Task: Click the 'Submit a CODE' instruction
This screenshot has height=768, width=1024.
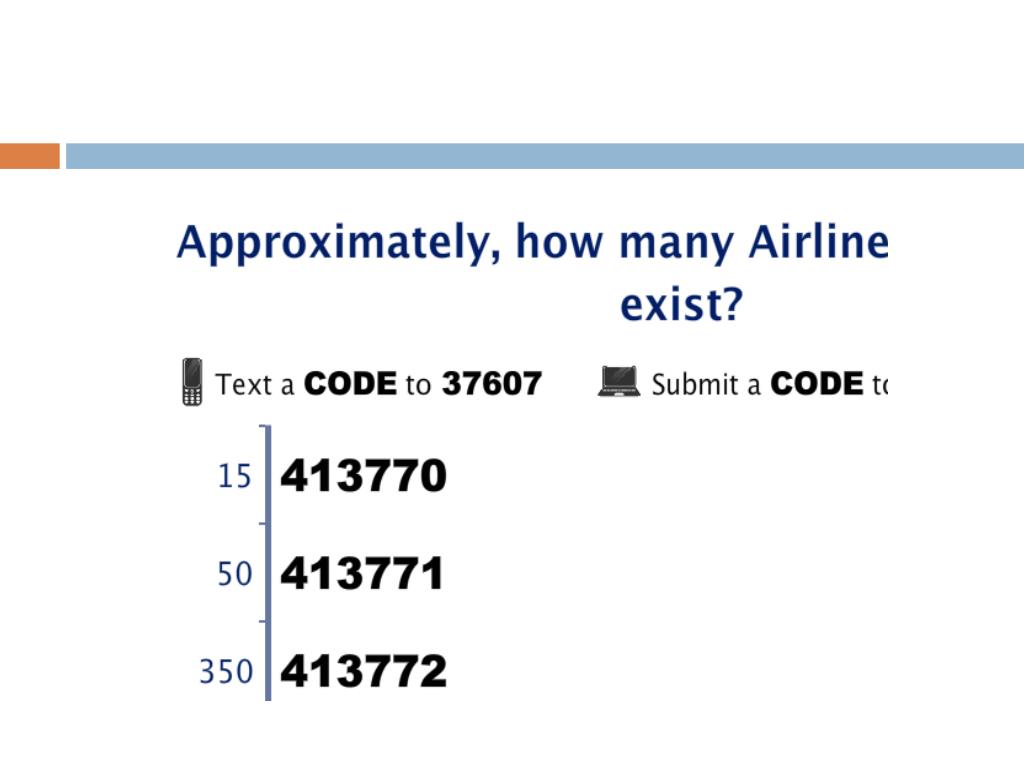Action: [758, 384]
